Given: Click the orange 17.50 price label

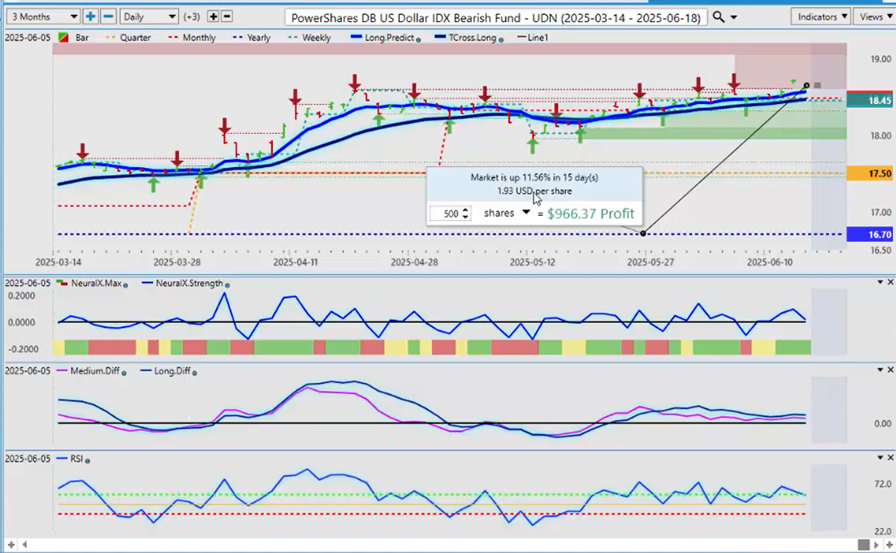Looking at the screenshot, I should coord(869,173).
